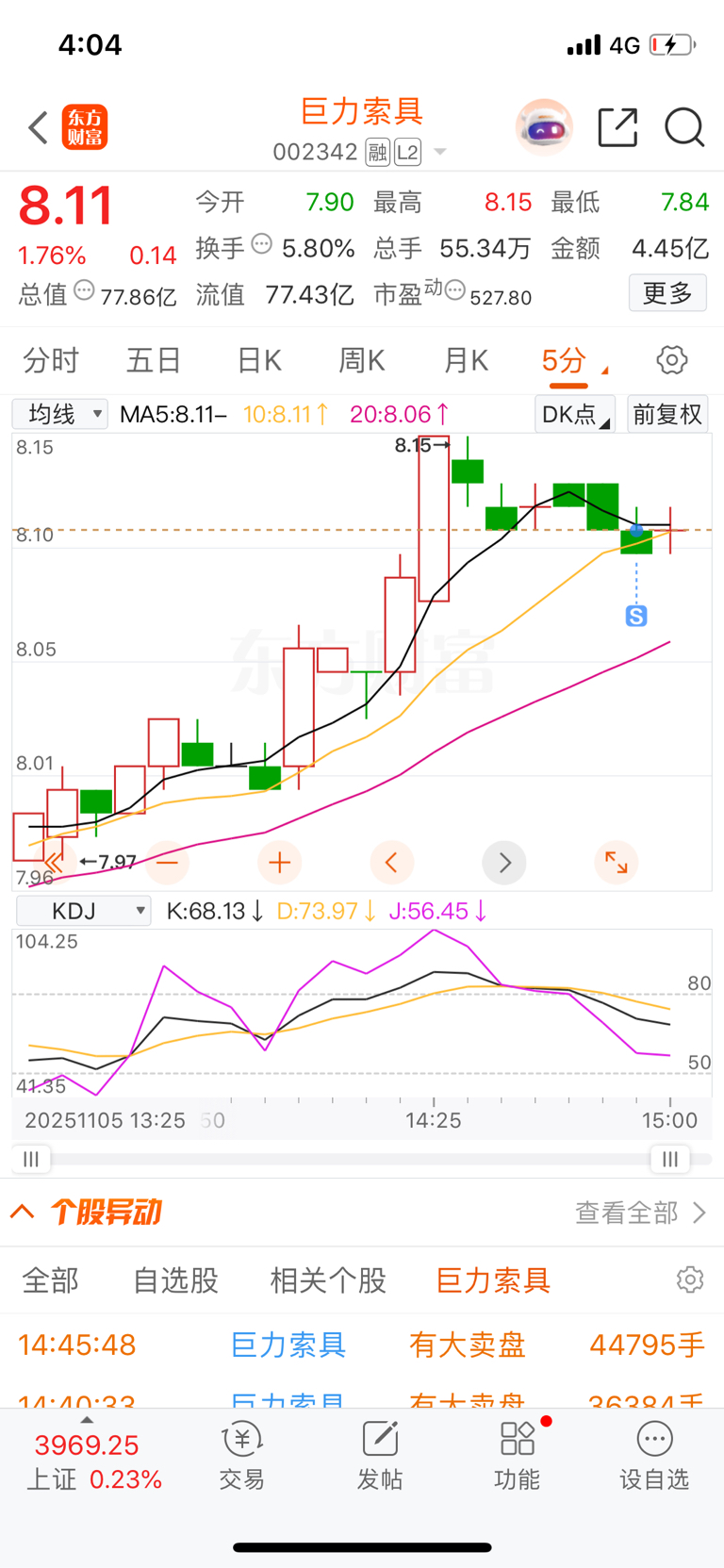The image size is (724, 1568).
Task: Open 查看全部 link
Action: [x=641, y=1213]
